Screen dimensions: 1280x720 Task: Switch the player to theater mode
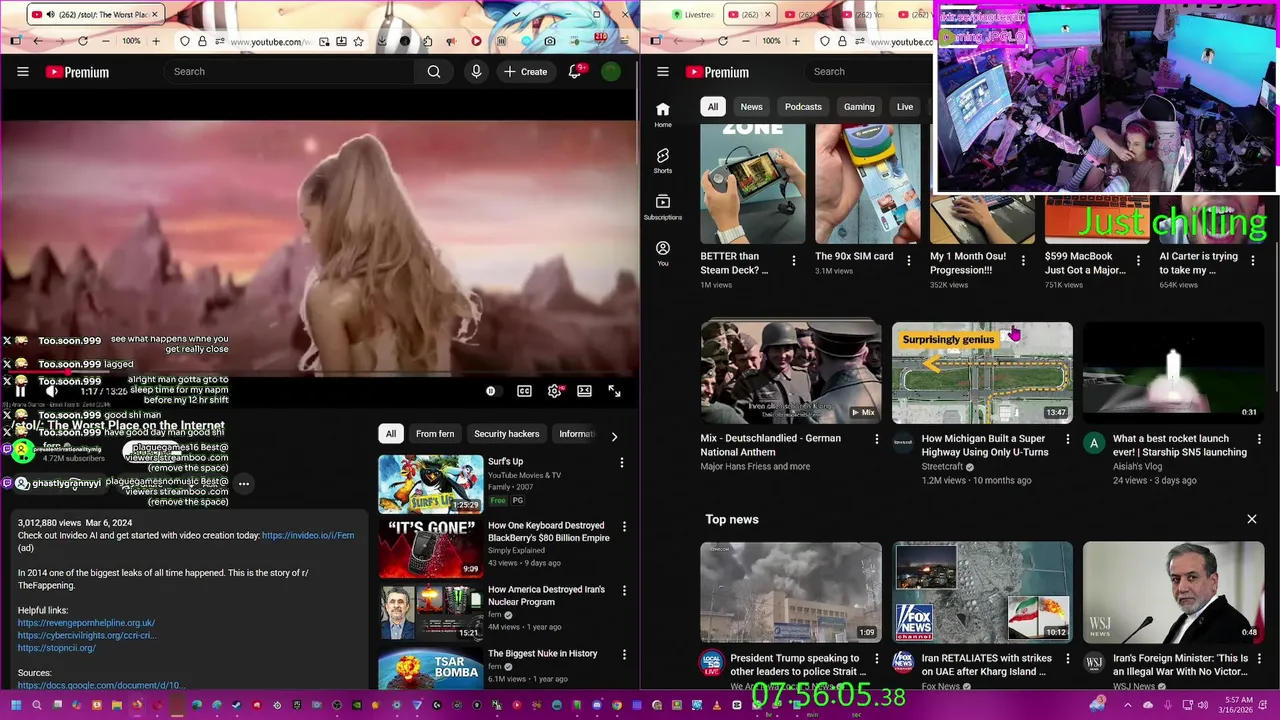click(584, 391)
